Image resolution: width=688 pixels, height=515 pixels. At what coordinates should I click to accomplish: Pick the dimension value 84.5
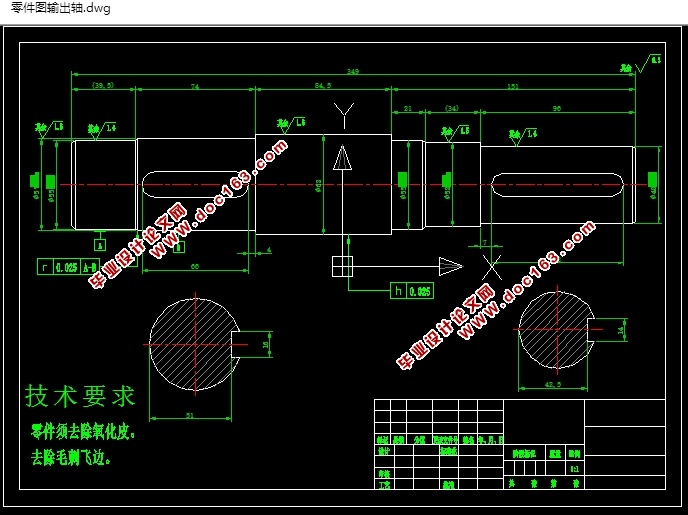coord(322,86)
